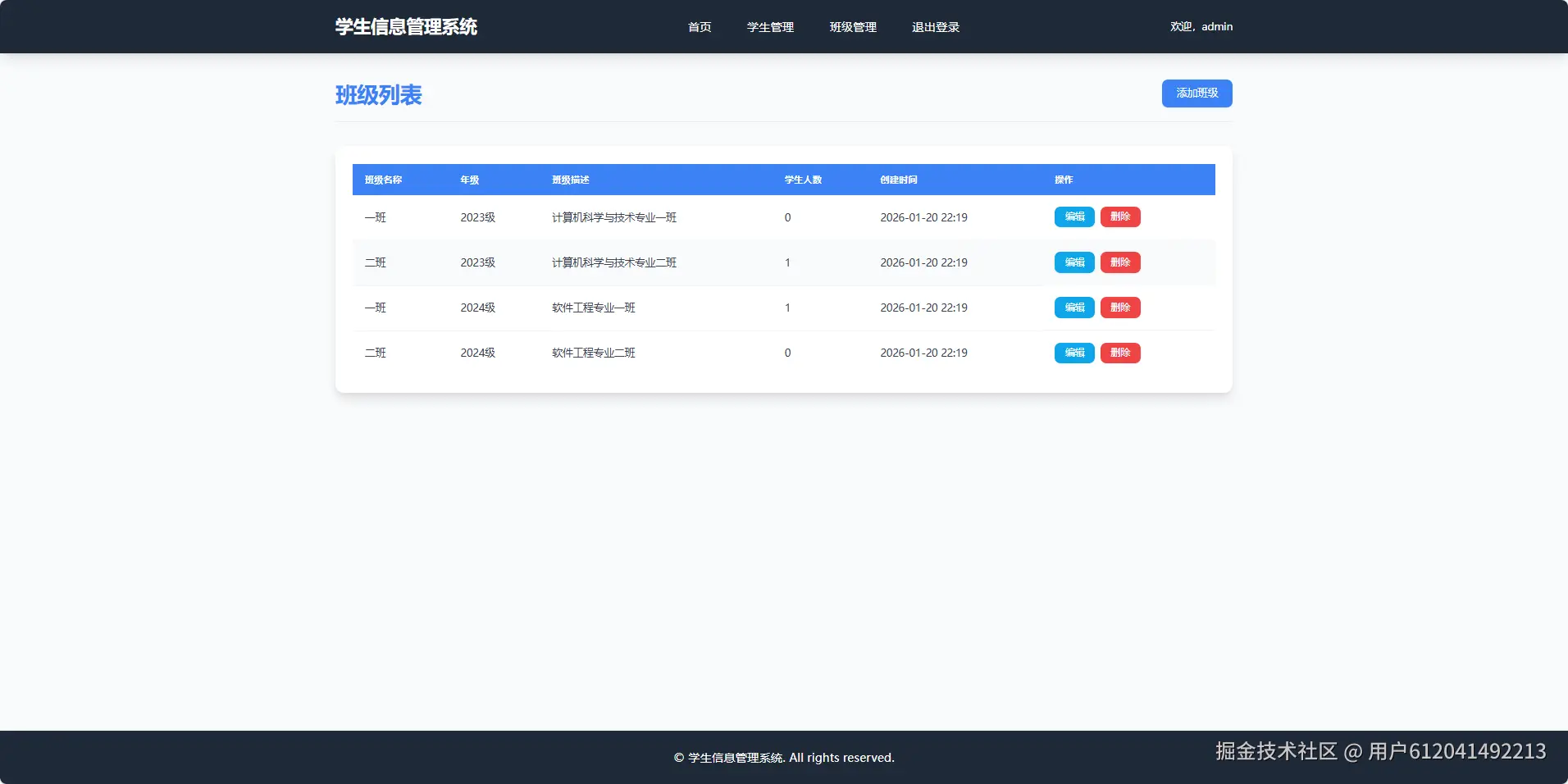Delete the 2024级 一班 class entry

[1120, 308]
